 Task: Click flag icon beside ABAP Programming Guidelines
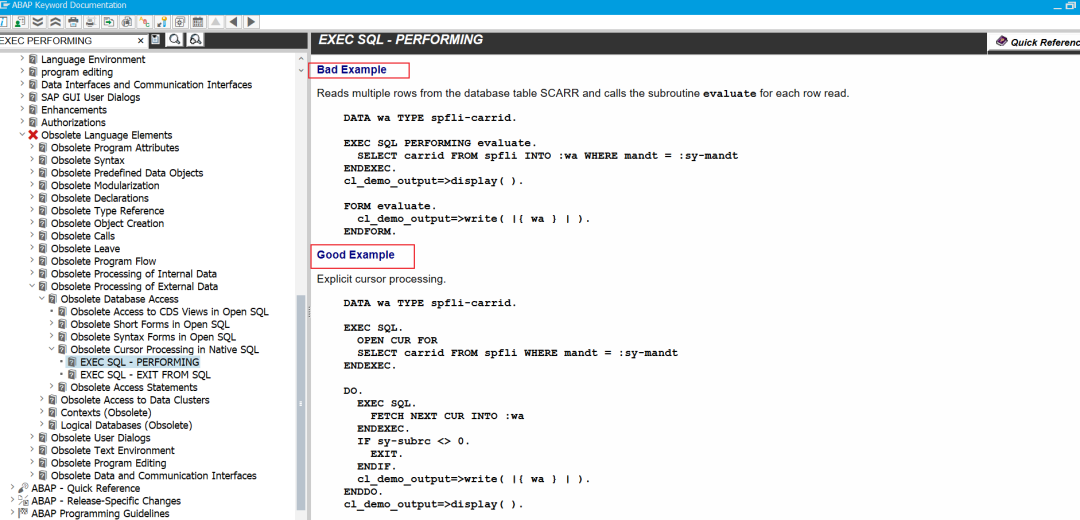(23, 513)
